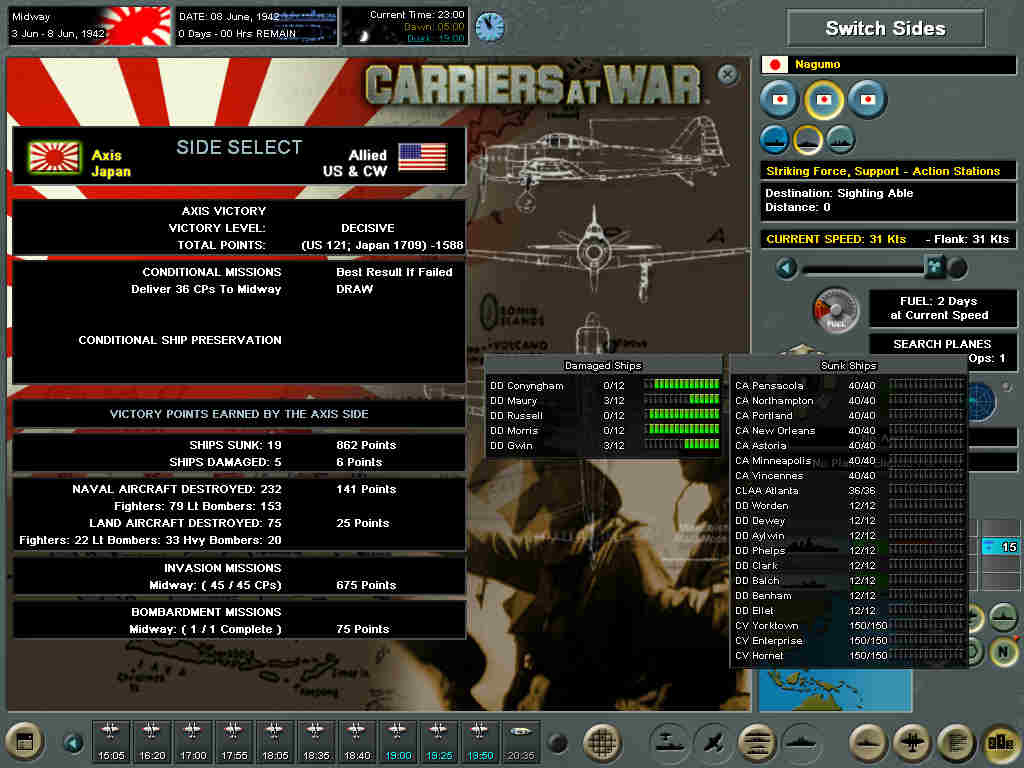Screen dimensions: 1024x768
Task: Select DD Conyngham in Damaged Ships
Action: pyautogui.click(x=603, y=385)
